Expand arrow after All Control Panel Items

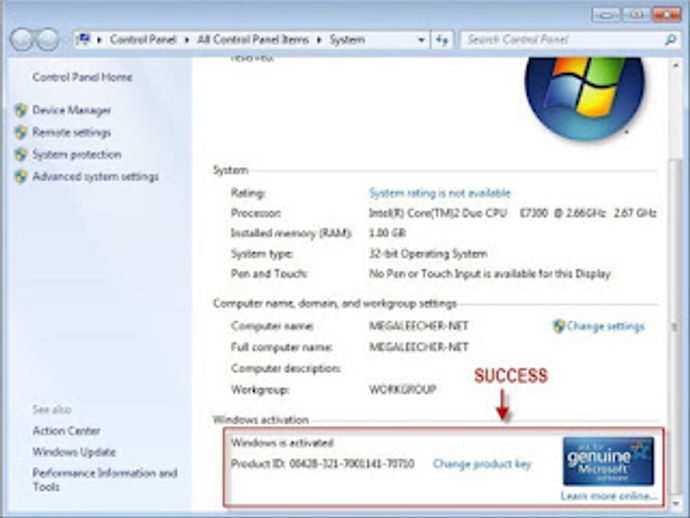click(320, 40)
